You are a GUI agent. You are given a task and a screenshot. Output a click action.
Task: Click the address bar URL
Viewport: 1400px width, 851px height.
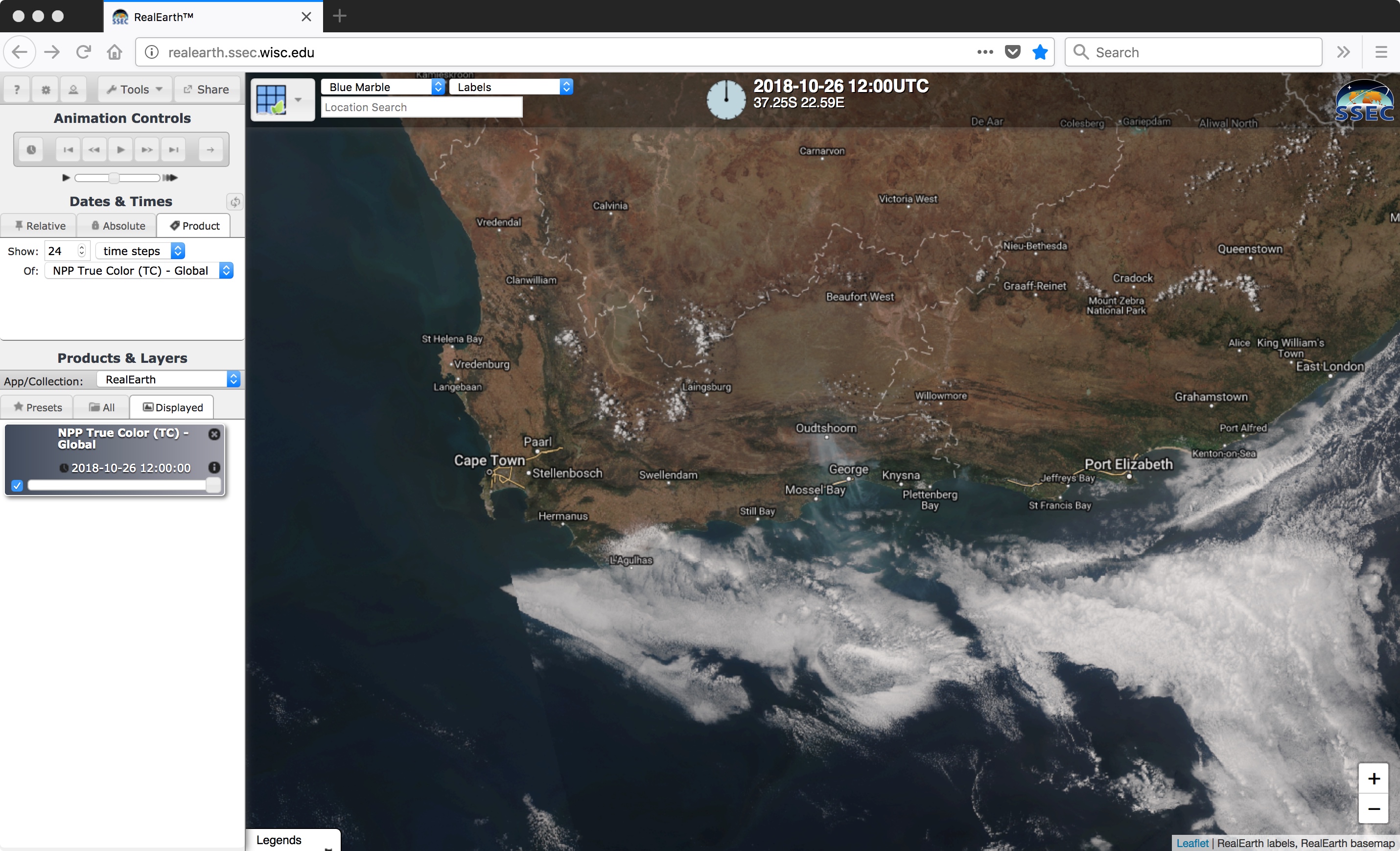point(241,52)
